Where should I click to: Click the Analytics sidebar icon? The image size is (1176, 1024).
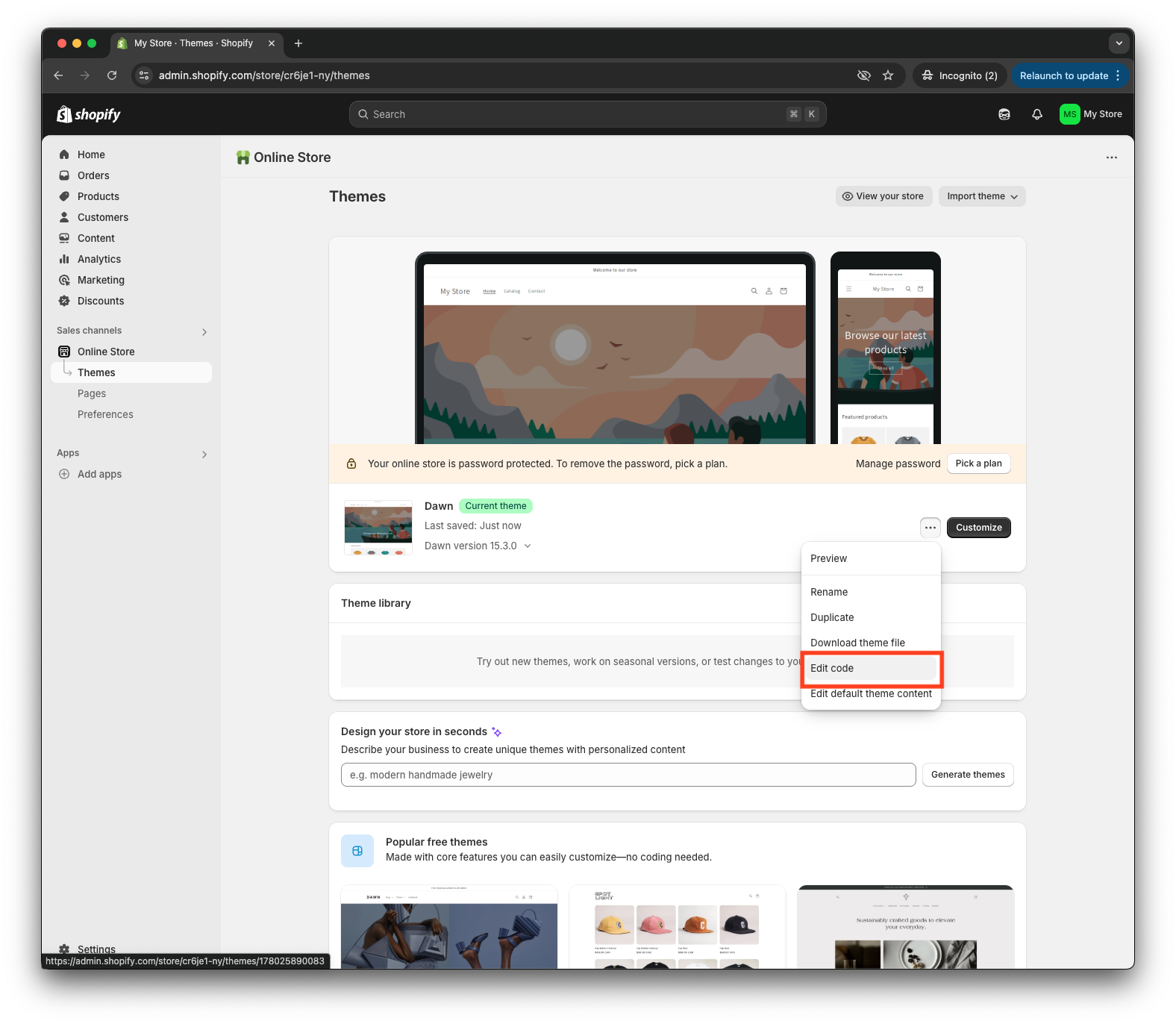coord(64,259)
